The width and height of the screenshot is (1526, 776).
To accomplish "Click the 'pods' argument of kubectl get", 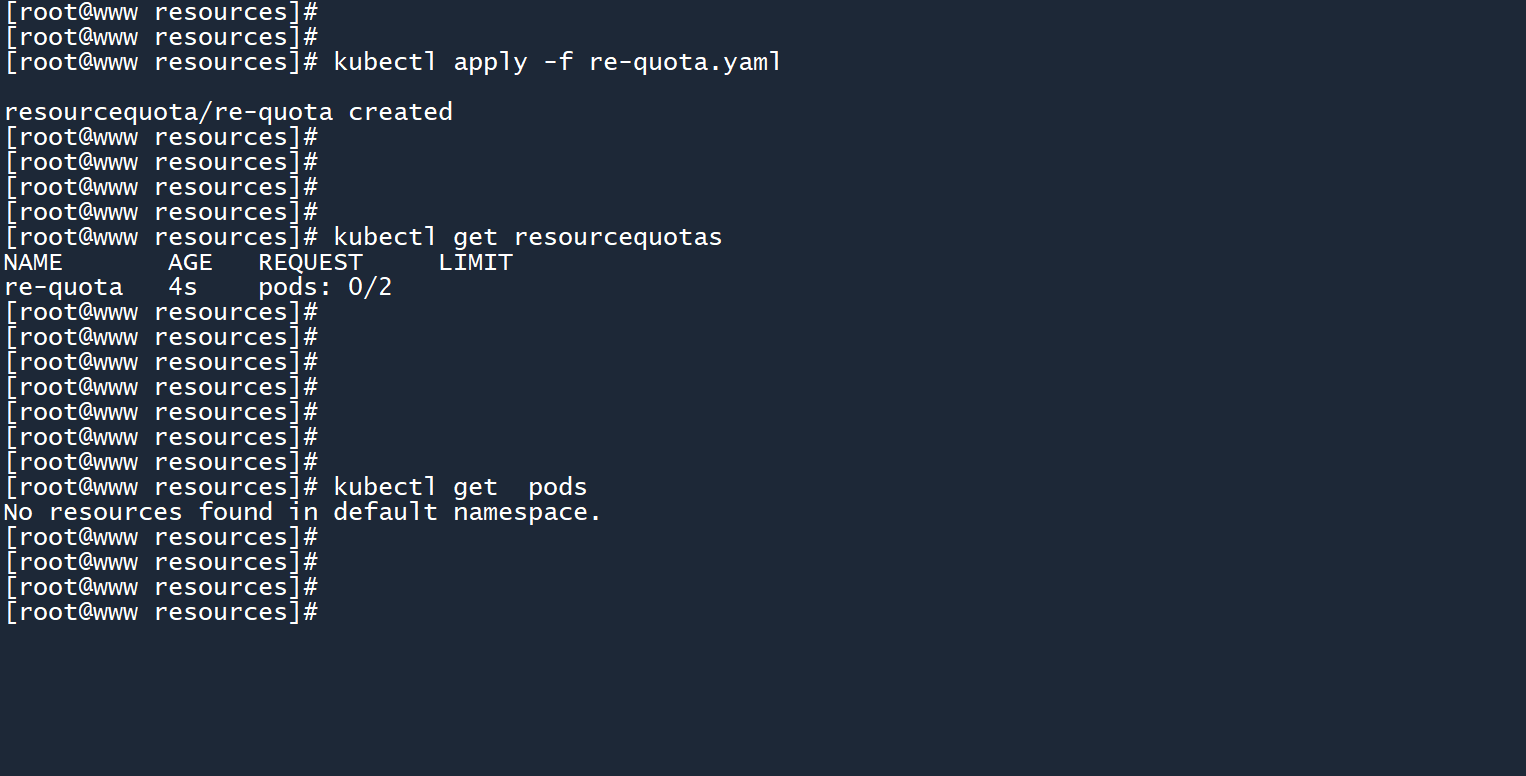I will (557, 487).
